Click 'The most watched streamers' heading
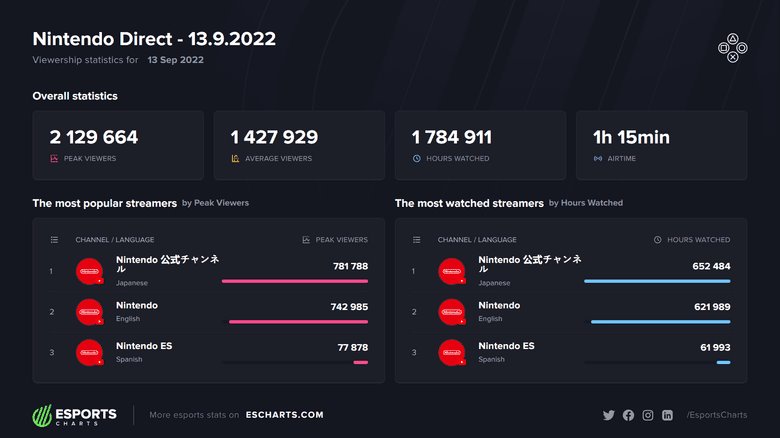Screen dimensions: 780x438 [469, 203]
